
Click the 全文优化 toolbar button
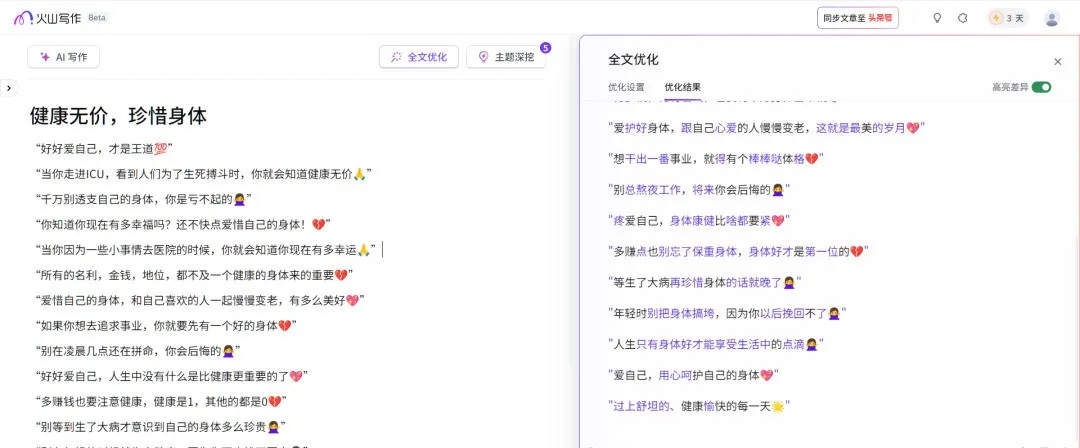coord(419,57)
